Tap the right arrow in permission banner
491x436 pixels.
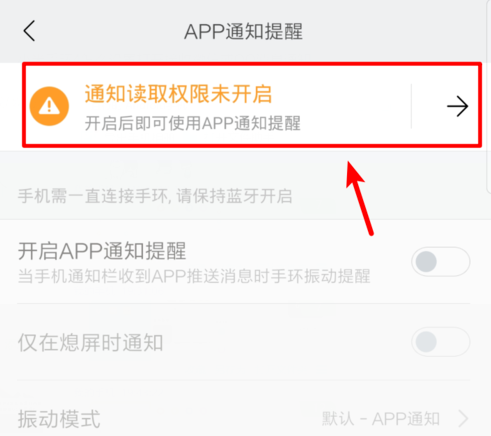coord(457,106)
